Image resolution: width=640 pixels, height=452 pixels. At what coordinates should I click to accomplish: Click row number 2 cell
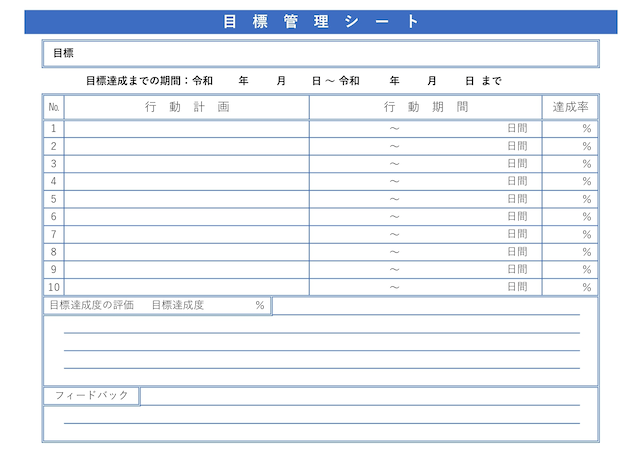(x=54, y=146)
